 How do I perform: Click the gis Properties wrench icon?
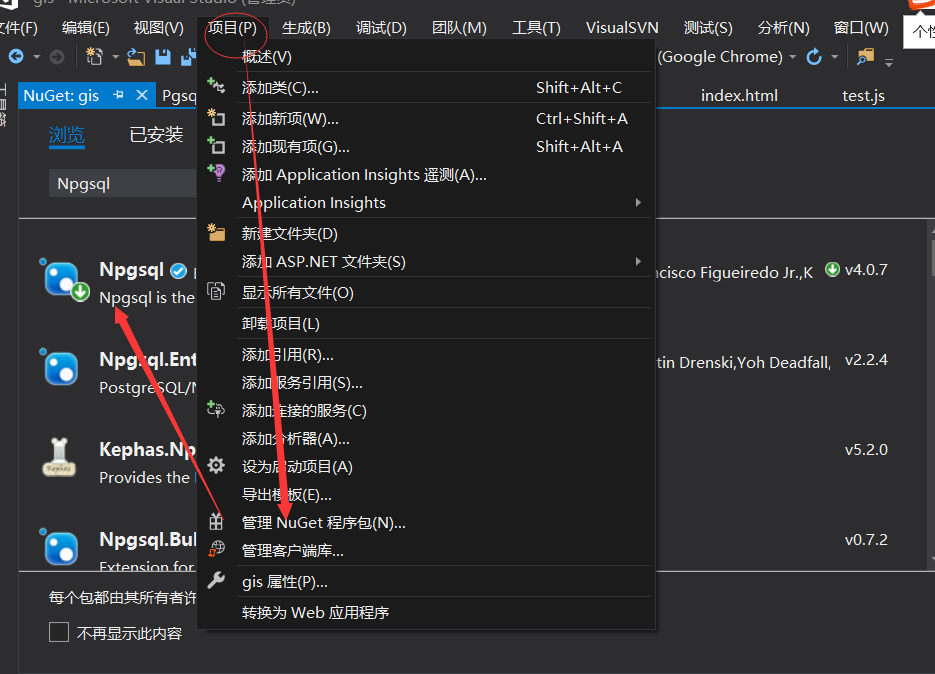(216, 580)
